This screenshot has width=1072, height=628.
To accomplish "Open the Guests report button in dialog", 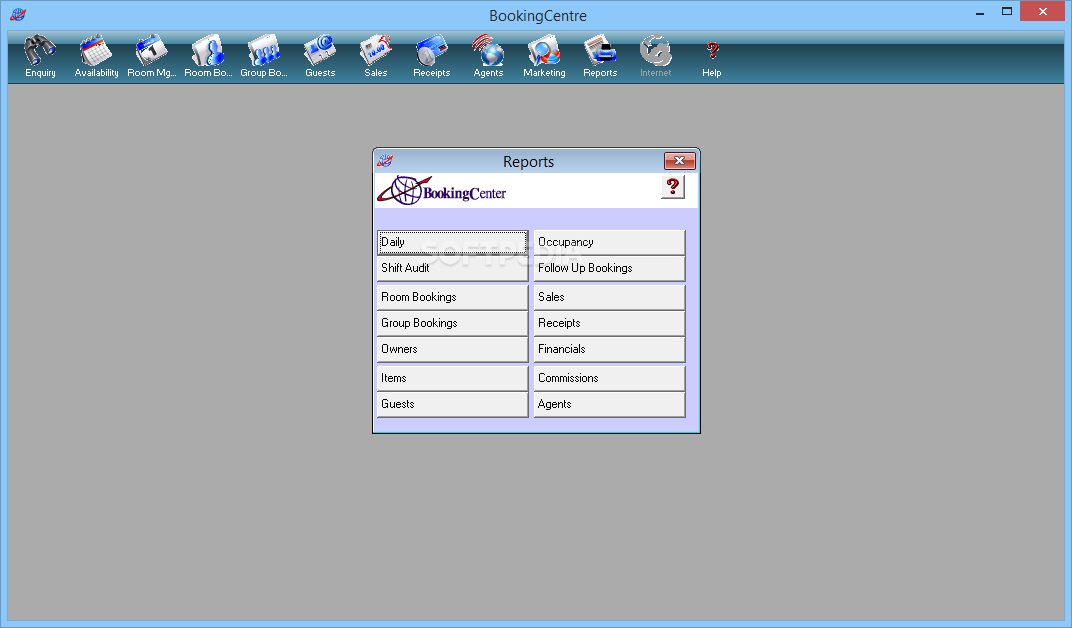I will pyautogui.click(x=452, y=404).
